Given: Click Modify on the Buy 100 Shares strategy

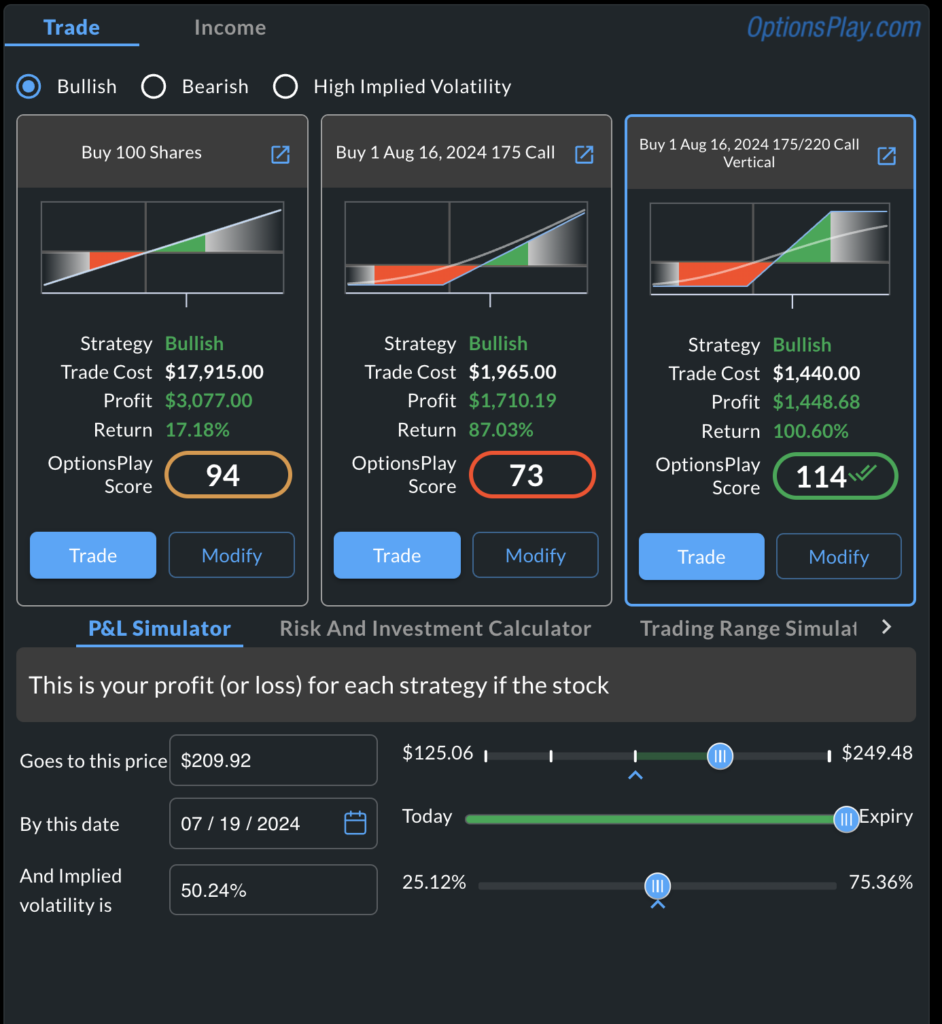Looking at the screenshot, I should pos(231,555).
